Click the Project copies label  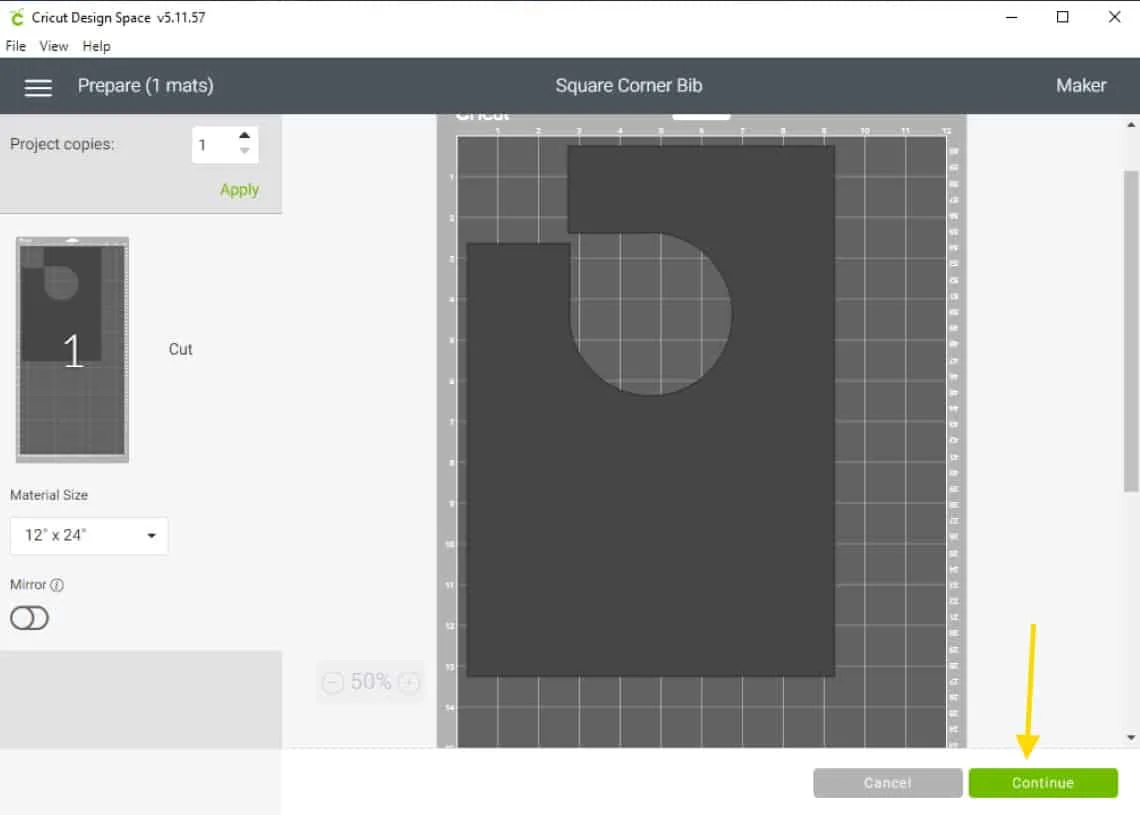pyautogui.click(x=63, y=144)
